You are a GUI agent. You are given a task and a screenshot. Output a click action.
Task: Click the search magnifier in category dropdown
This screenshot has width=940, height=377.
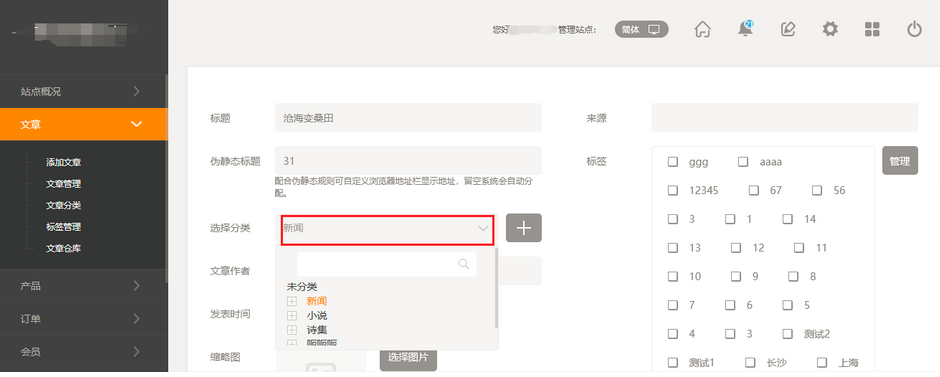pos(463,264)
